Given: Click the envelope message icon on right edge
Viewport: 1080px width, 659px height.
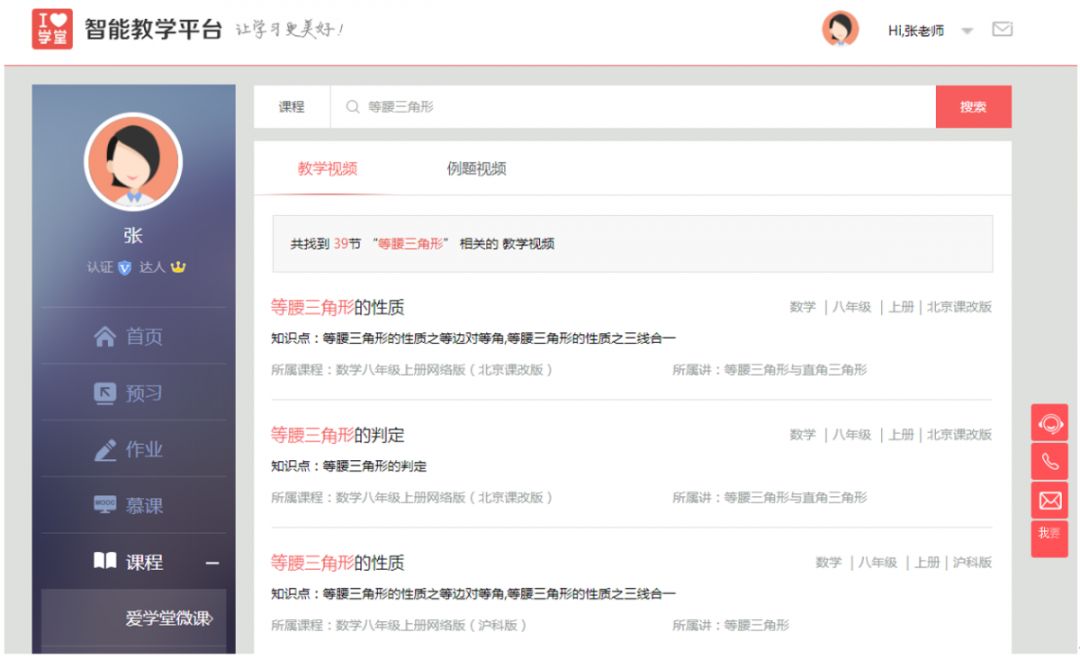Looking at the screenshot, I should tap(1049, 499).
